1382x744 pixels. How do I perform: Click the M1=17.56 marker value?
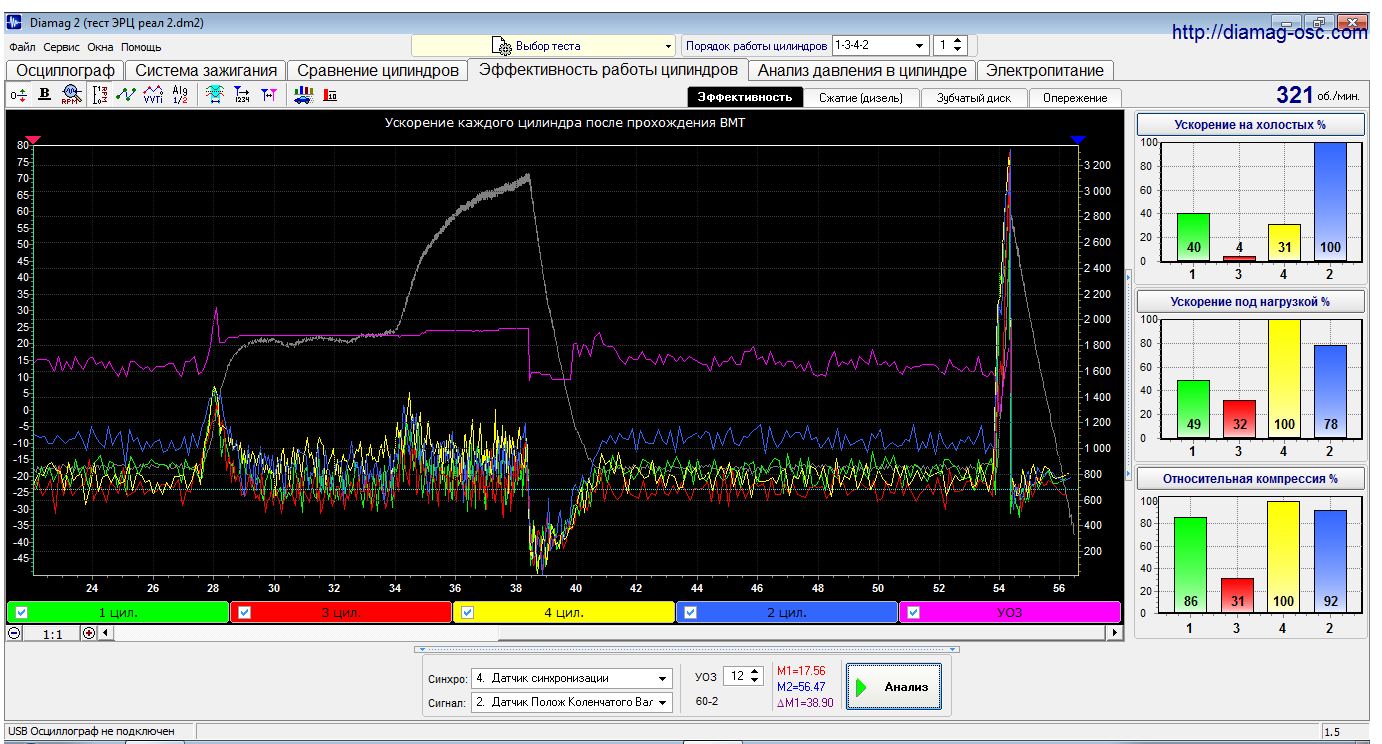801,671
